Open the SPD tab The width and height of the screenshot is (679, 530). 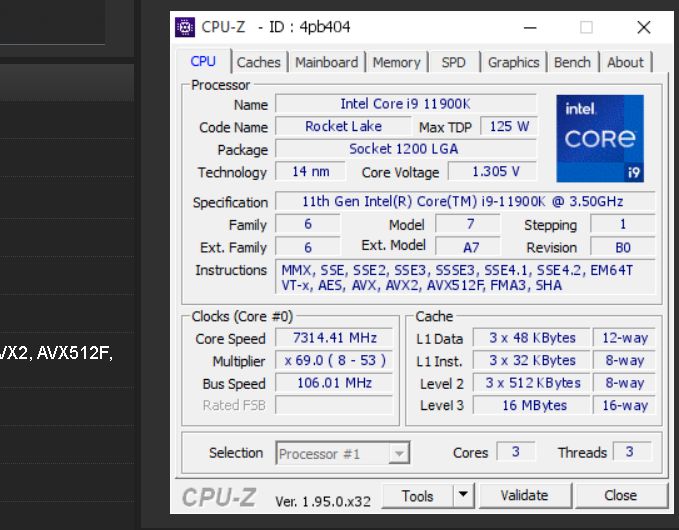tap(453, 62)
